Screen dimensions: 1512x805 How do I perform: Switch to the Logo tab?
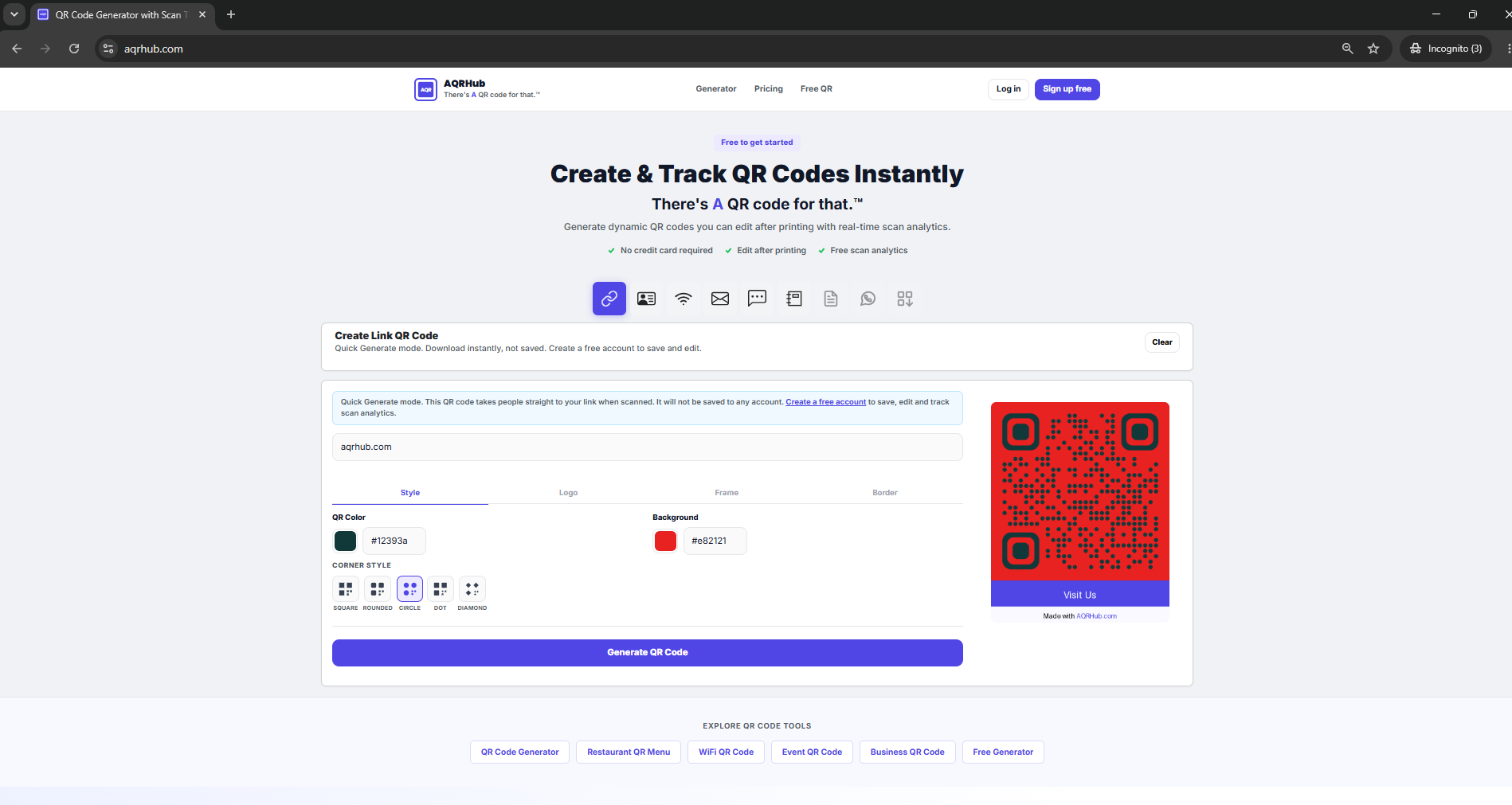568,493
